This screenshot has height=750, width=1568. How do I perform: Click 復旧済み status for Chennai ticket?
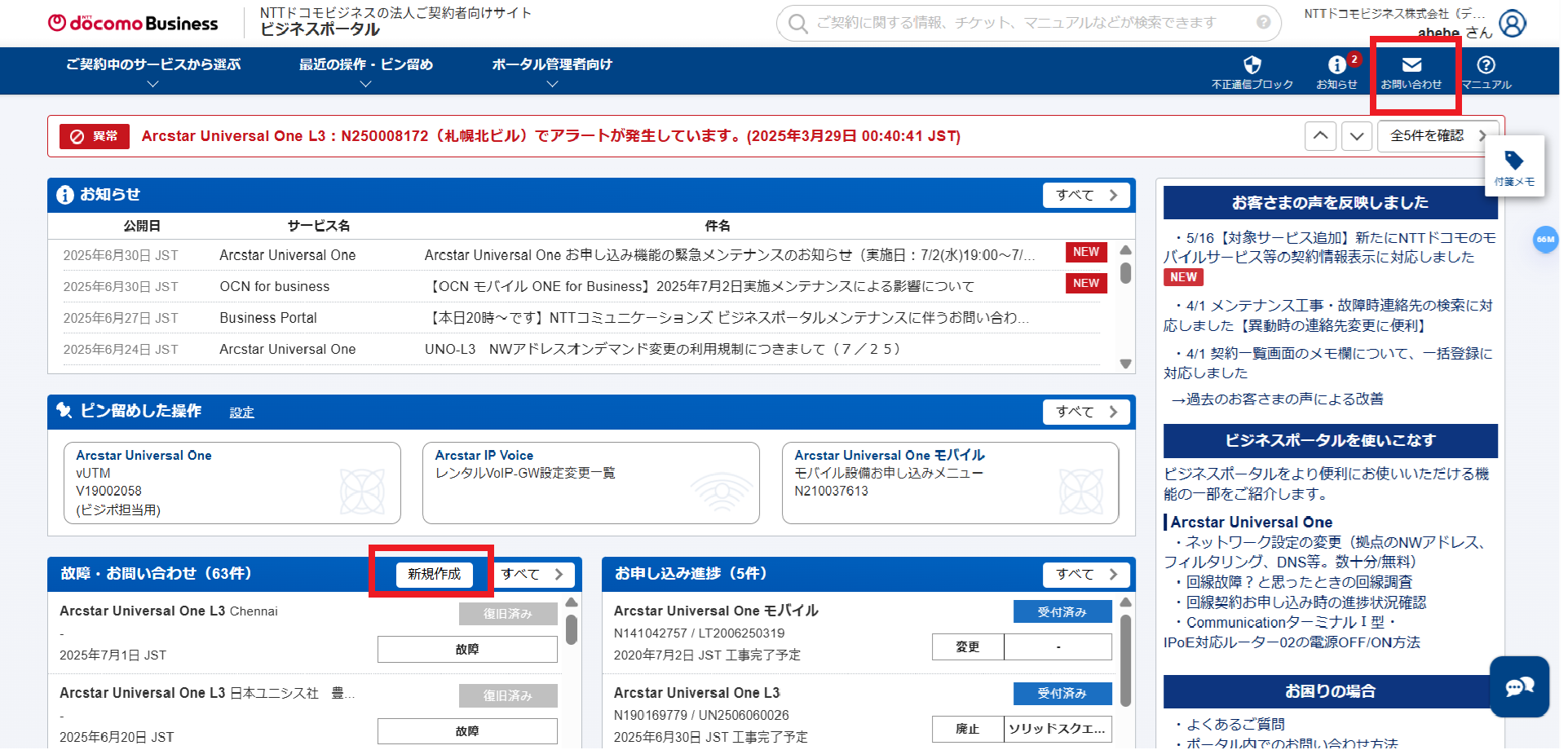tap(508, 614)
